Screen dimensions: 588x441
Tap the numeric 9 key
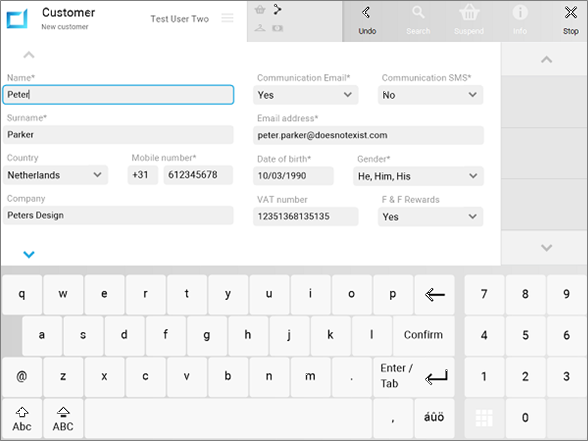click(567, 294)
